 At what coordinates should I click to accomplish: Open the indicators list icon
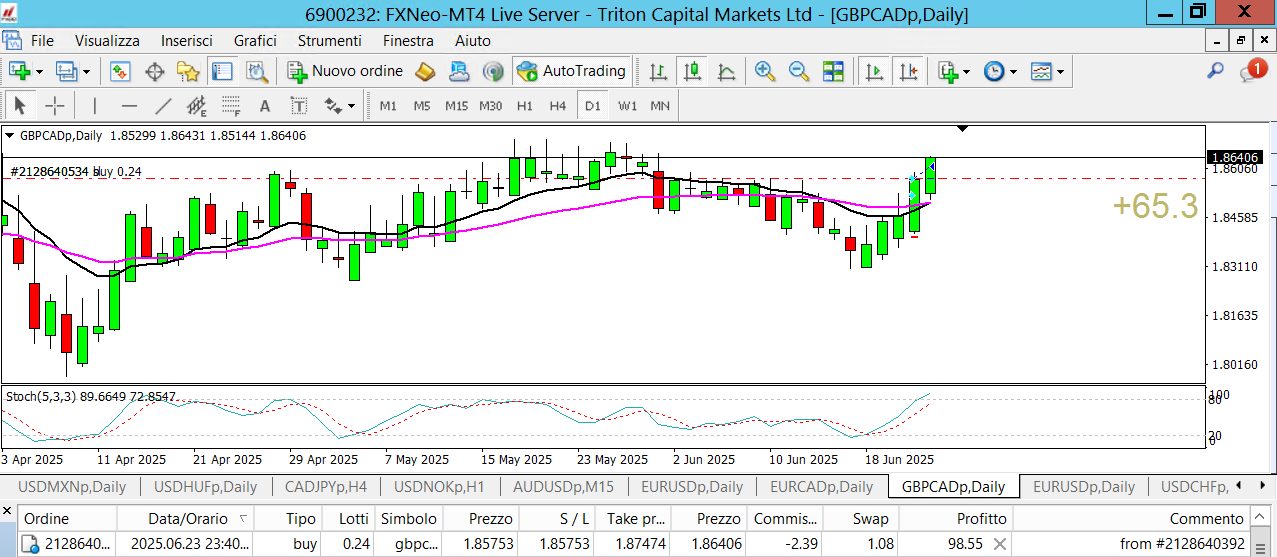click(x=948, y=71)
